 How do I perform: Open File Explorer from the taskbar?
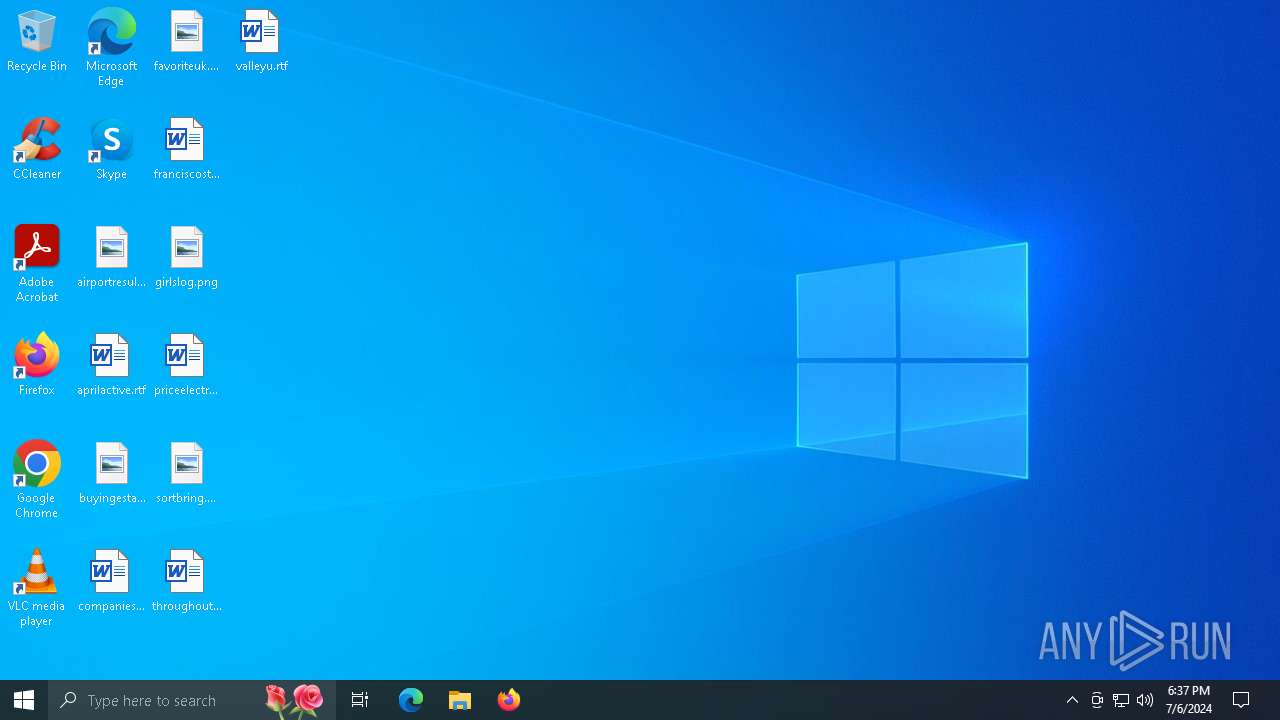pyautogui.click(x=460, y=700)
